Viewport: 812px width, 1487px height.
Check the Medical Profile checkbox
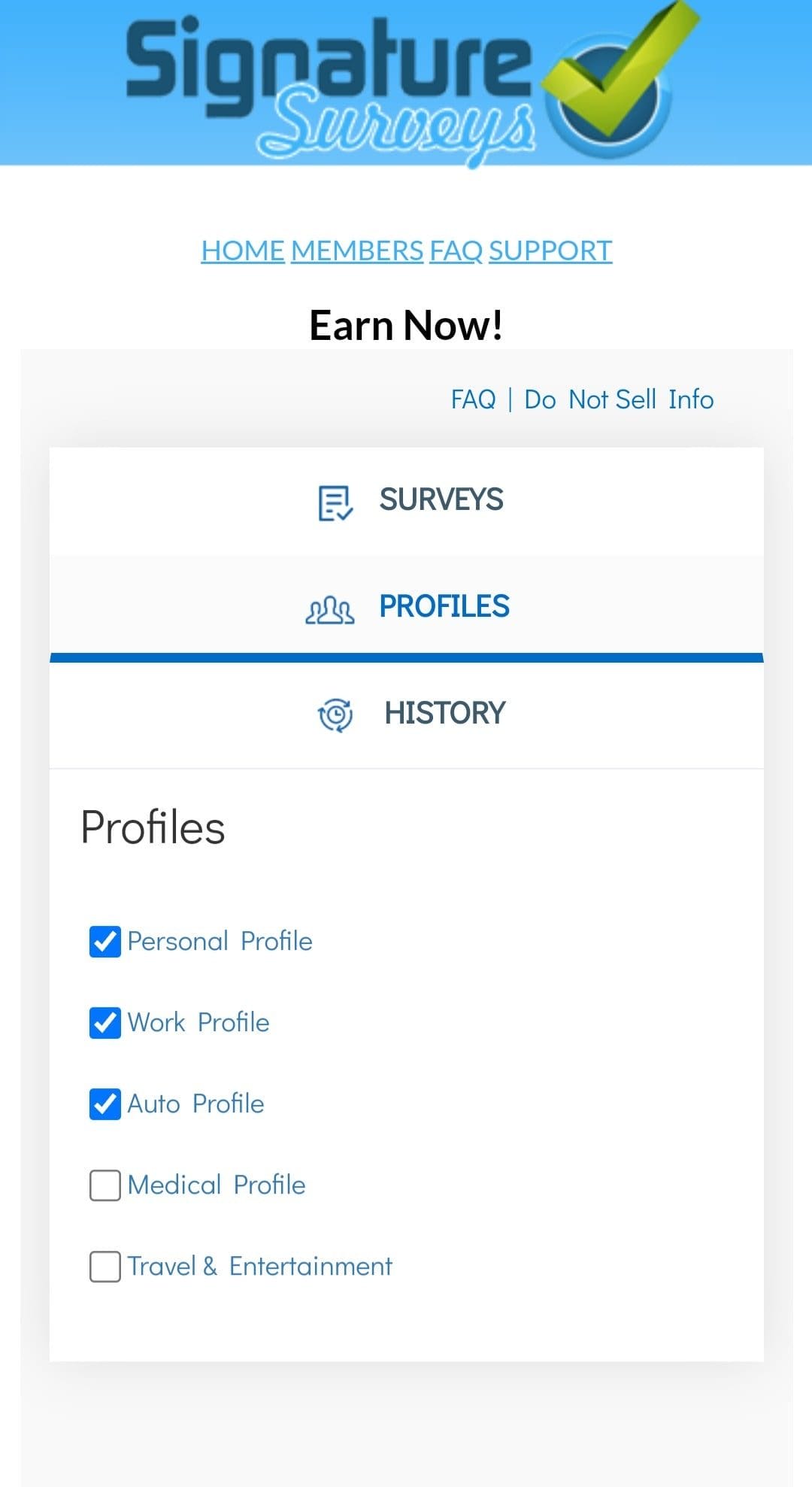pyautogui.click(x=105, y=1185)
